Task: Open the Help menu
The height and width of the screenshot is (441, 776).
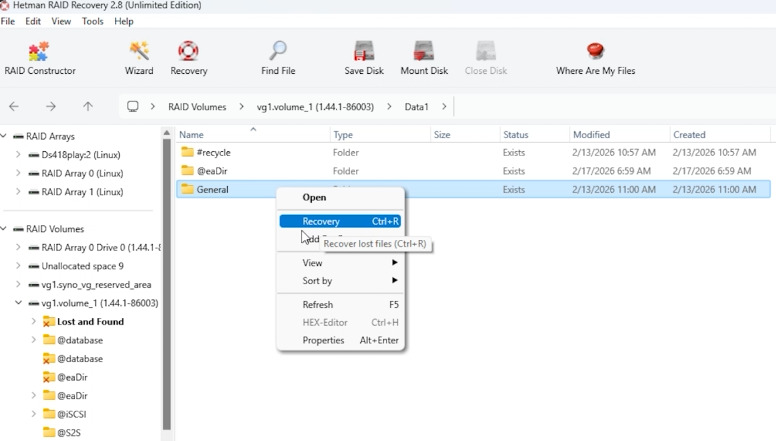Action: (124, 21)
